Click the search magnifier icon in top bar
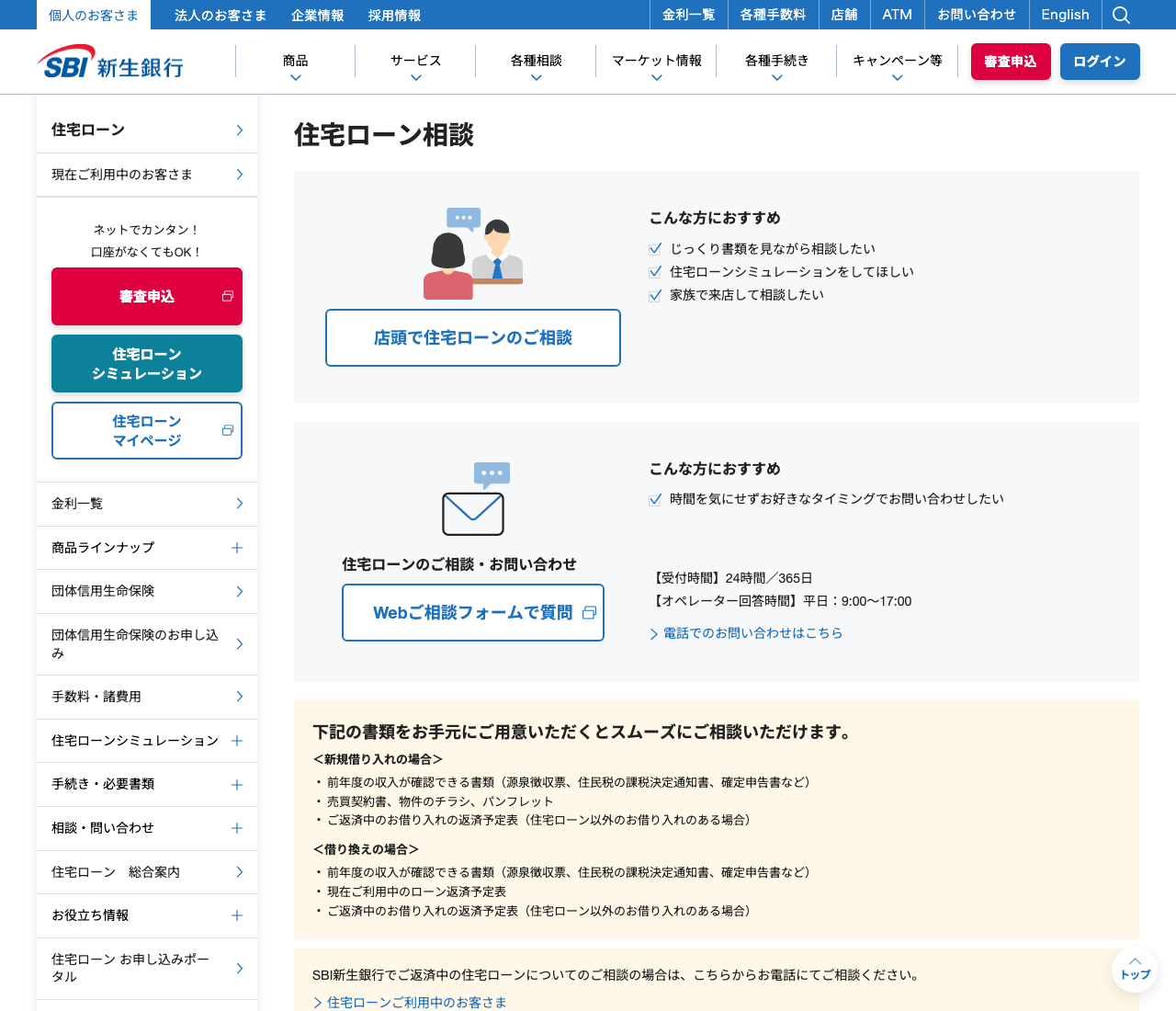The height and width of the screenshot is (1011, 1176). pos(1121,15)
